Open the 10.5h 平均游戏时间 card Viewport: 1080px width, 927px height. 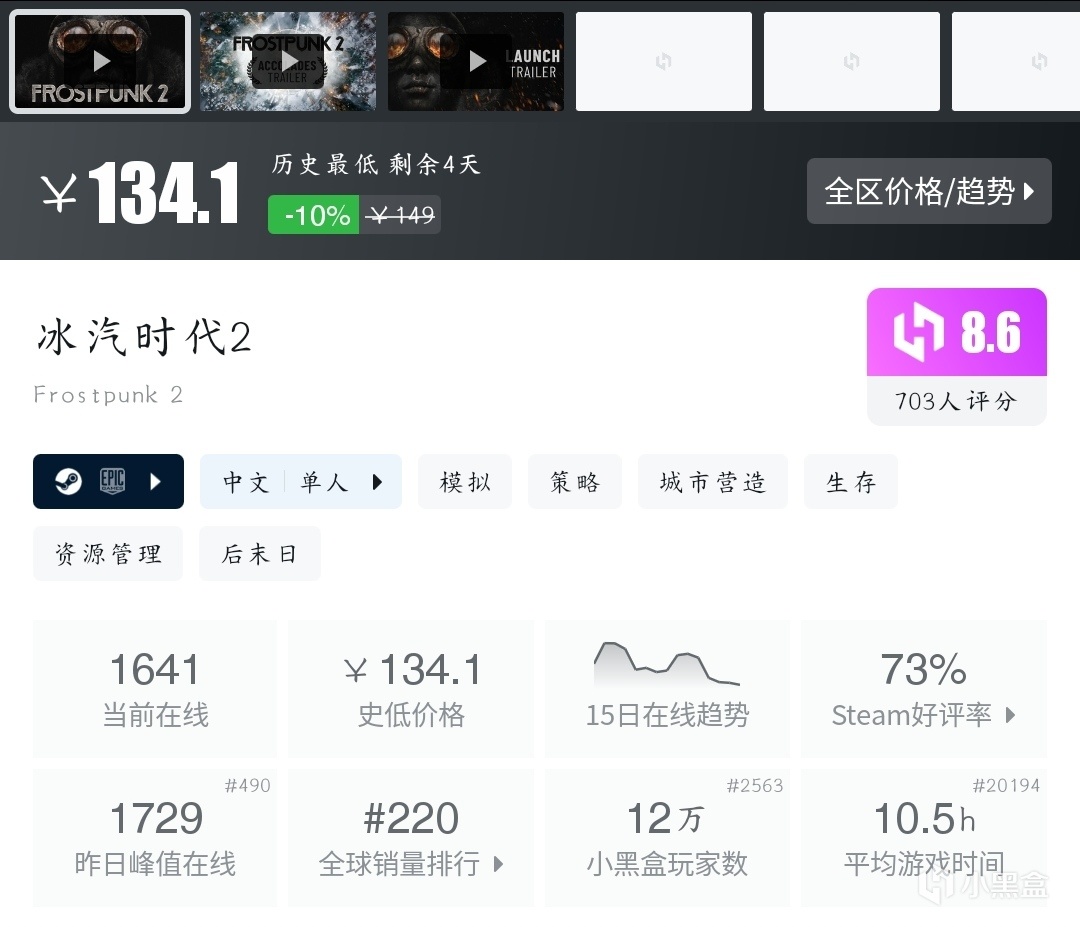point(924,837)
